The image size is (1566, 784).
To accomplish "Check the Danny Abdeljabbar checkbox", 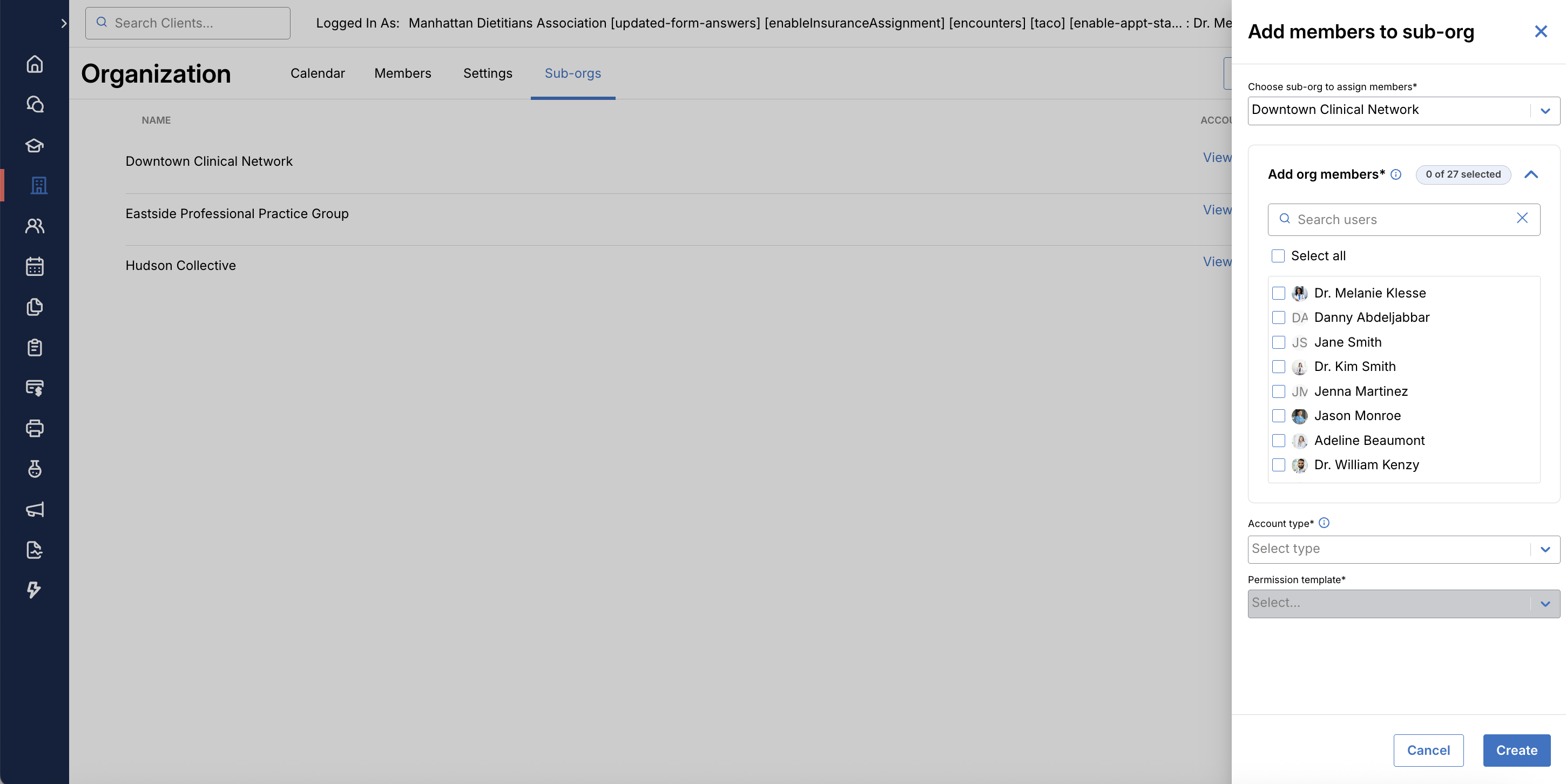I will [1279, 318].
